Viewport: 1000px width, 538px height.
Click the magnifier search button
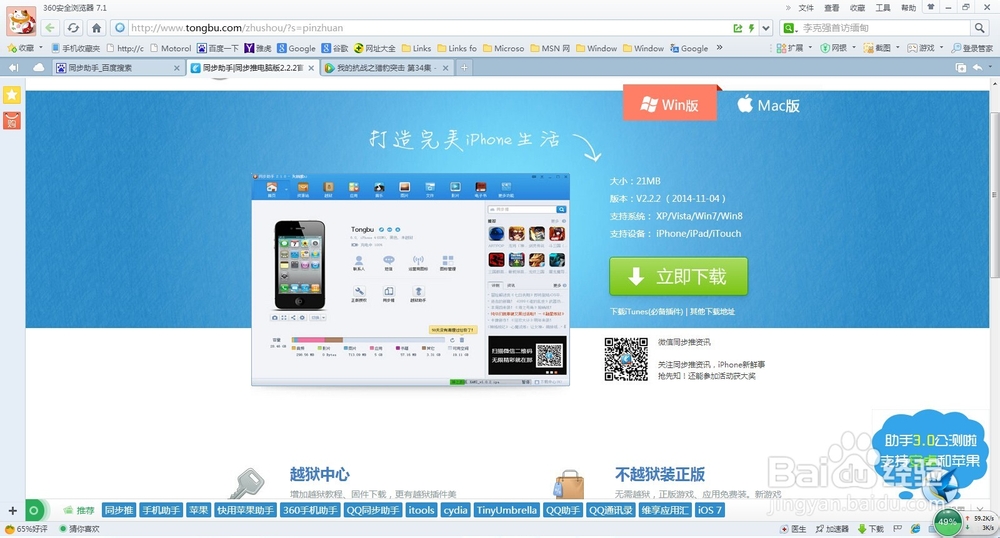(979, 28)
